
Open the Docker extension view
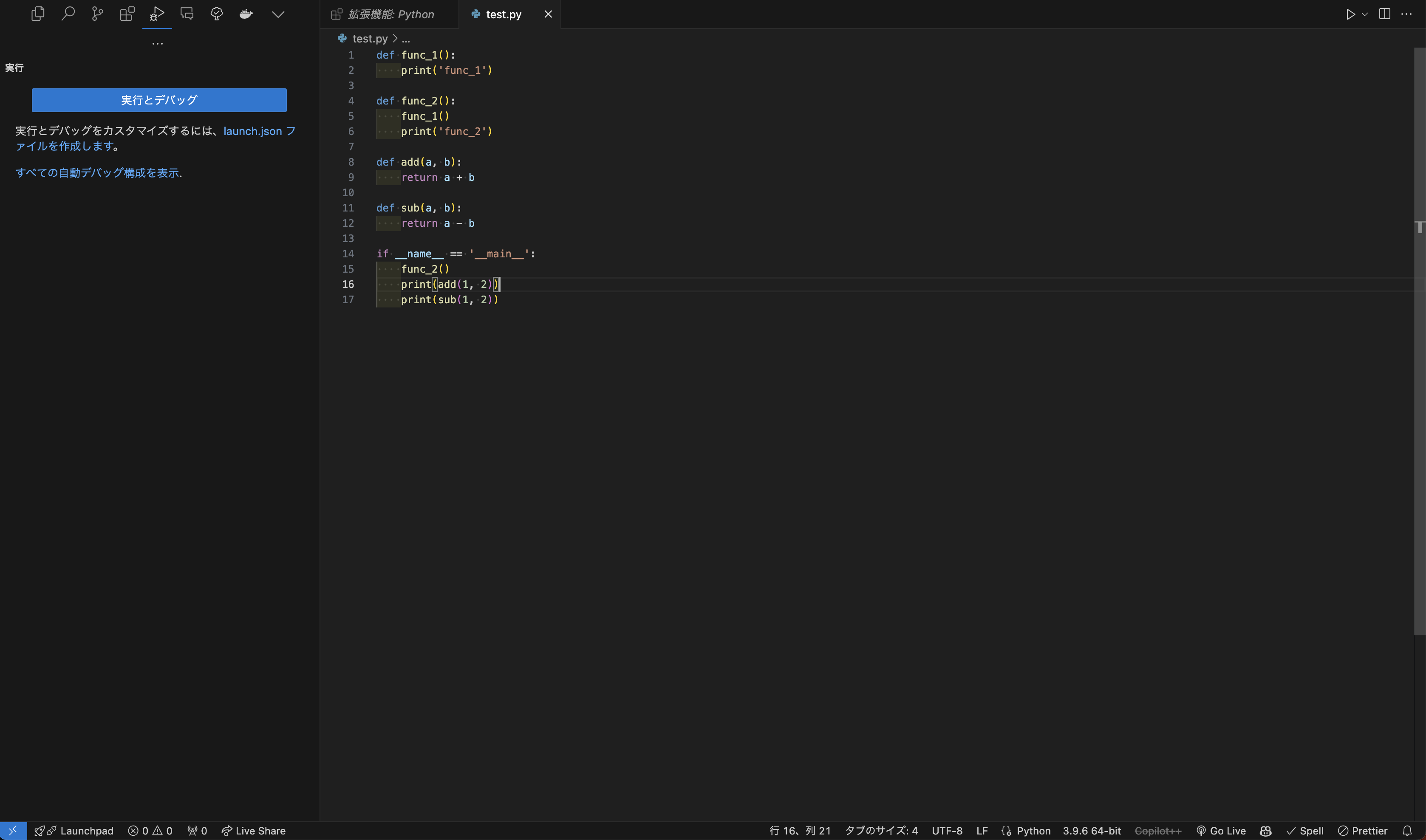coord(246,14)
